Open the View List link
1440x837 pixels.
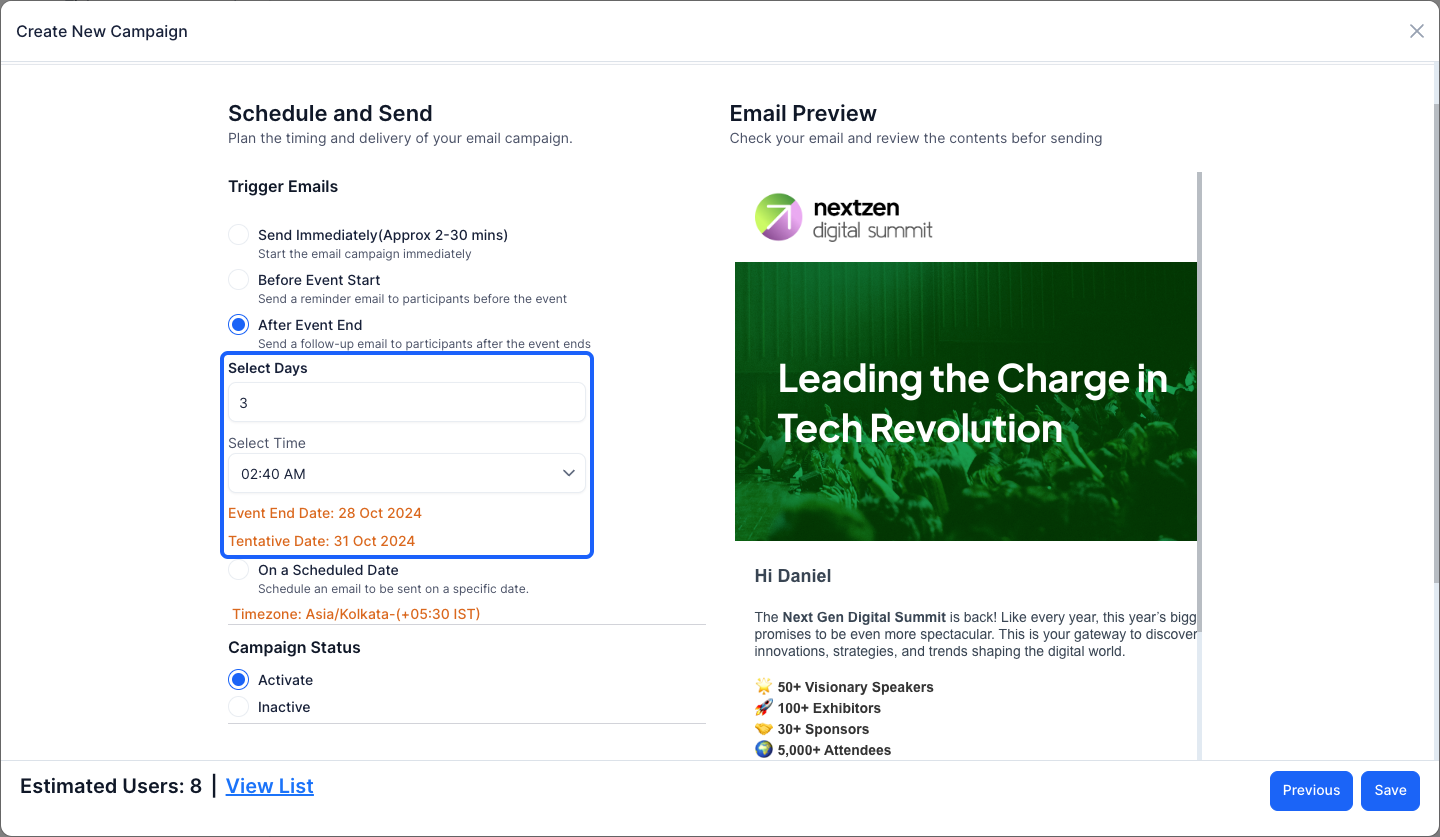click(x=270, y=786)
